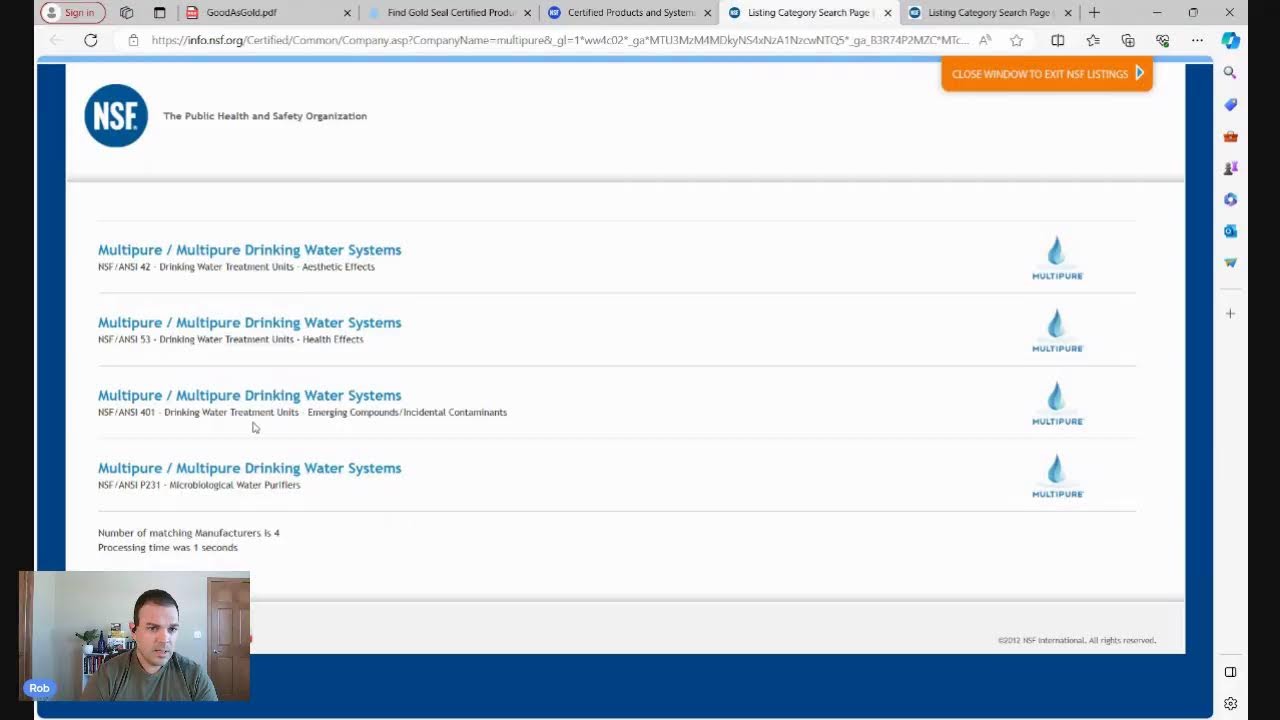Toggle split screen icon
The height and width of the screenshot is (720, 1280).
[1057, 40]
